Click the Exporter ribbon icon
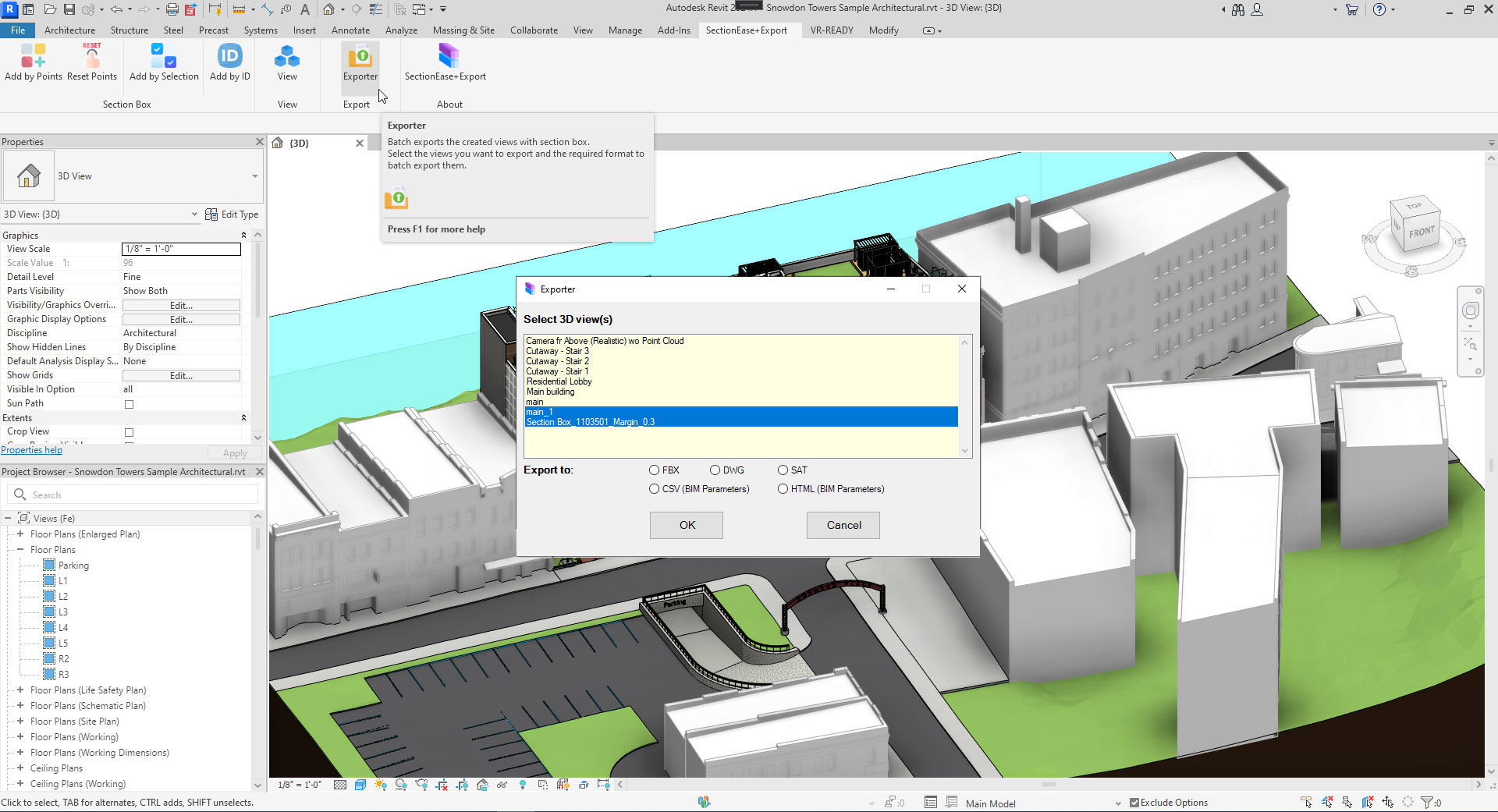 pyautogui.click(x=360, y=56)
